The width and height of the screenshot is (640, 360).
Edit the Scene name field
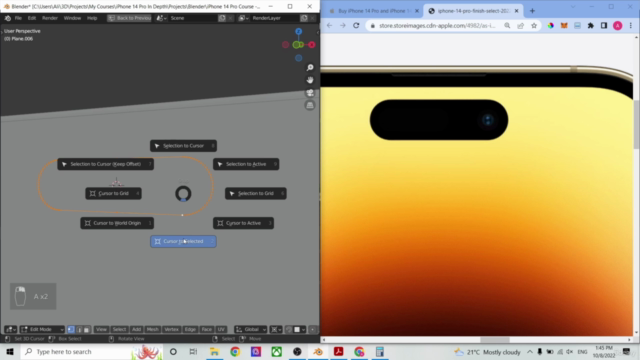point(193,18)
